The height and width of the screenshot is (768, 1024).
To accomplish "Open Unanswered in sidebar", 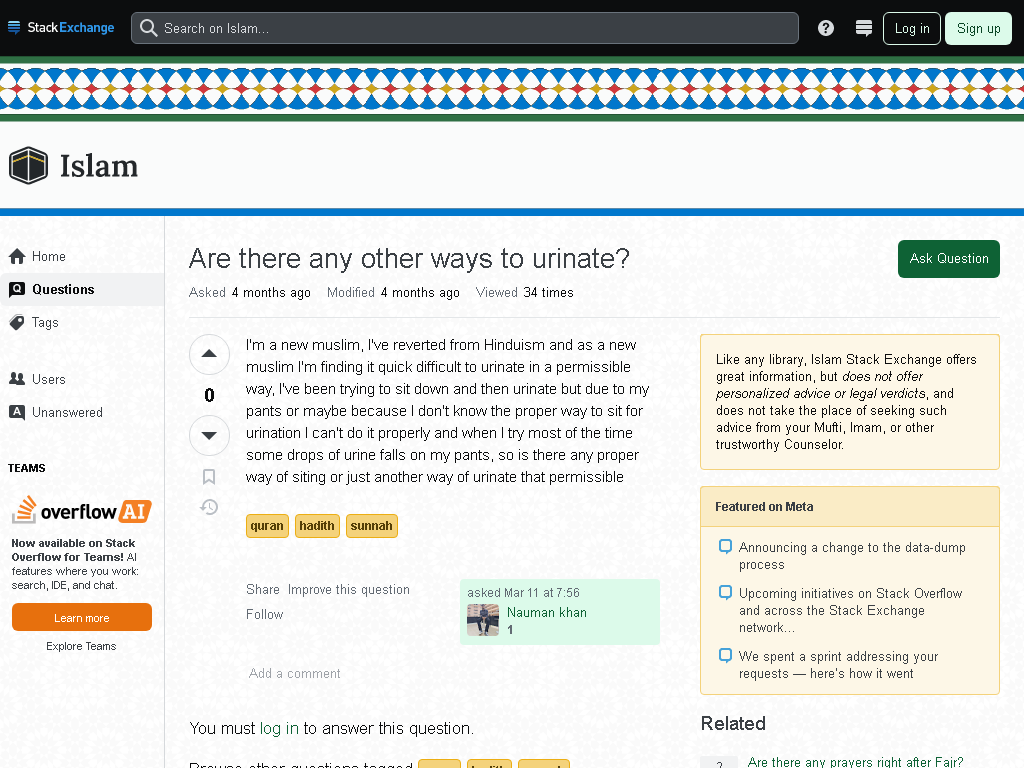I will pos(82,412).
